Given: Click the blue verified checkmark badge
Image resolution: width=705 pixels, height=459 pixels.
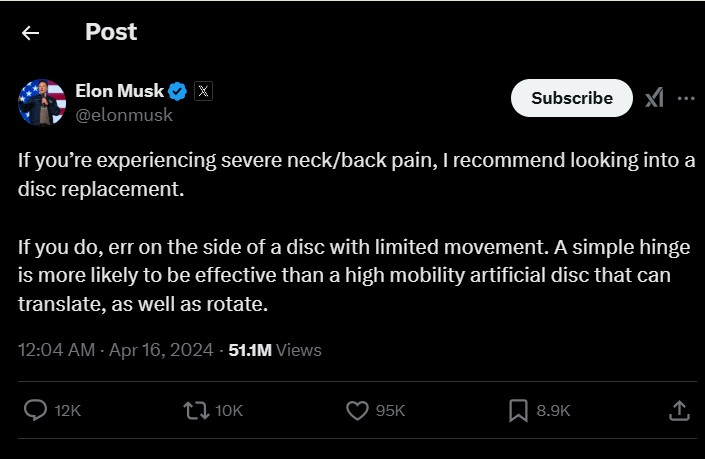Looking at the screenshot, I should pos(178,92).
